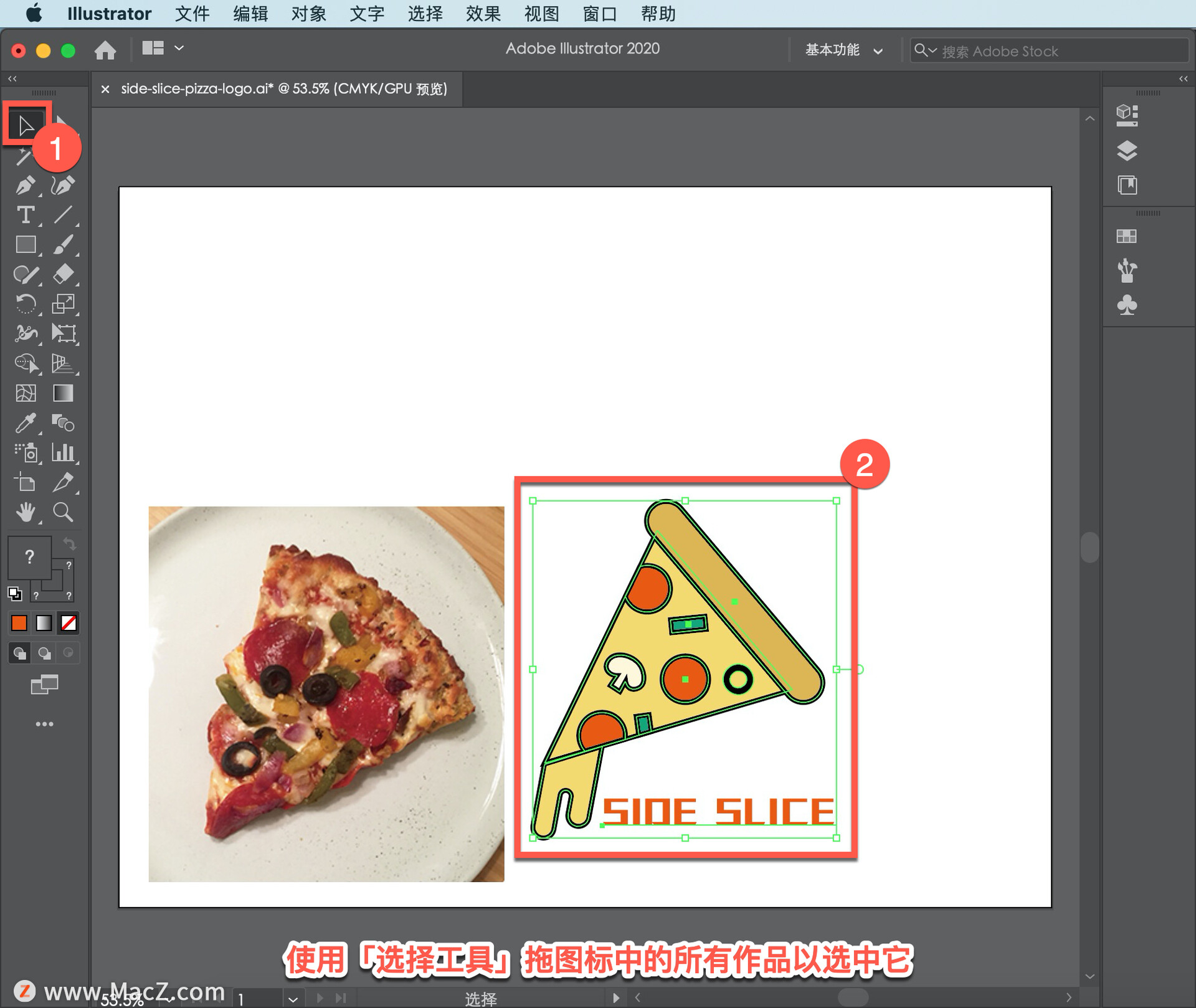Select the Slice tool
Screen dimensions: 1196x1008
tap(63, 482)
